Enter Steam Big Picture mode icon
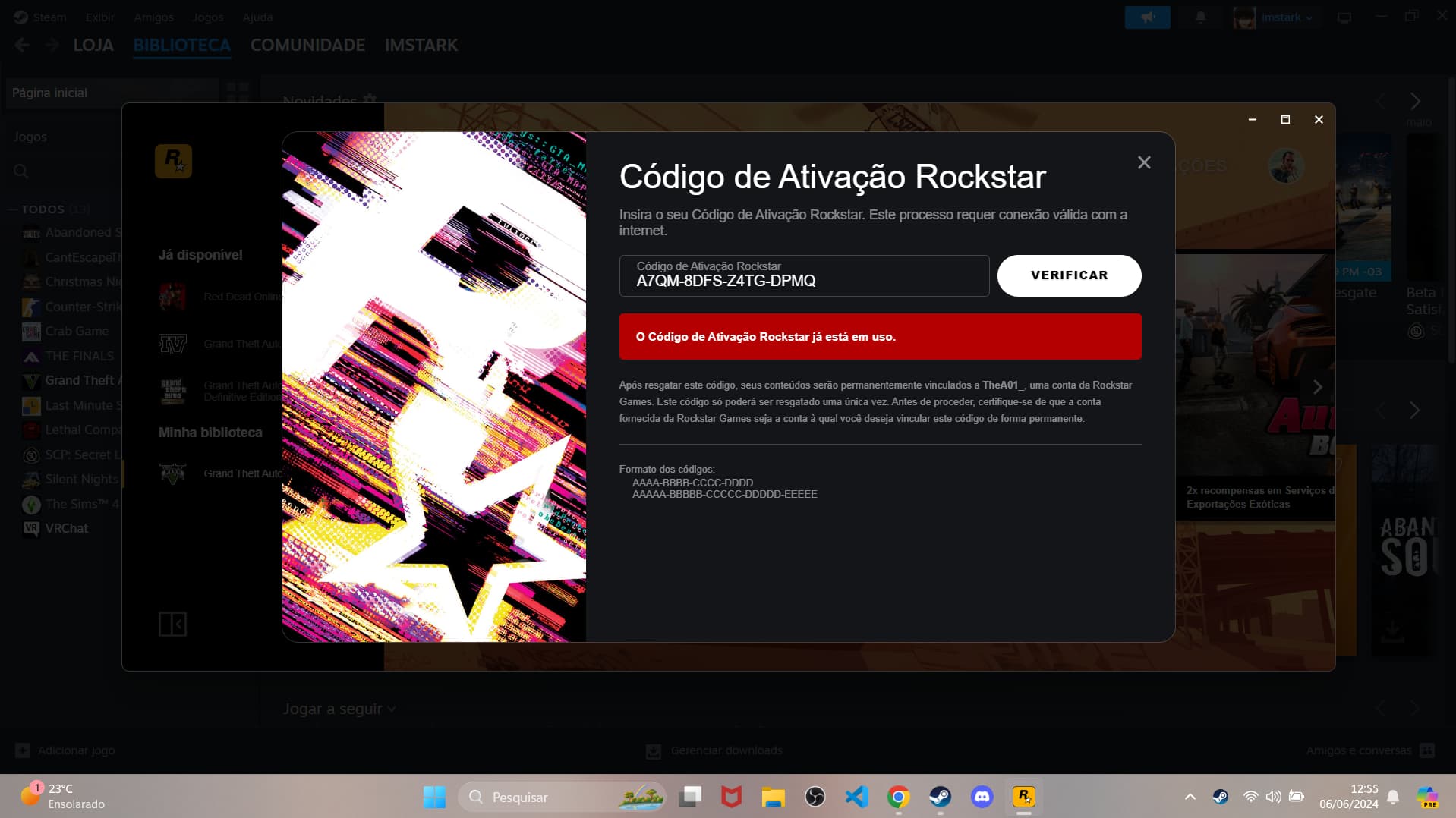This screenshot has height=818, width=1456. [x=1344, y=17]
